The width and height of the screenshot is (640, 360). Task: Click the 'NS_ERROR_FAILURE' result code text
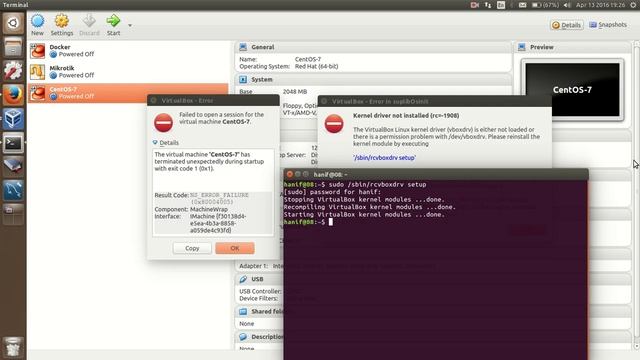[219, 195]
